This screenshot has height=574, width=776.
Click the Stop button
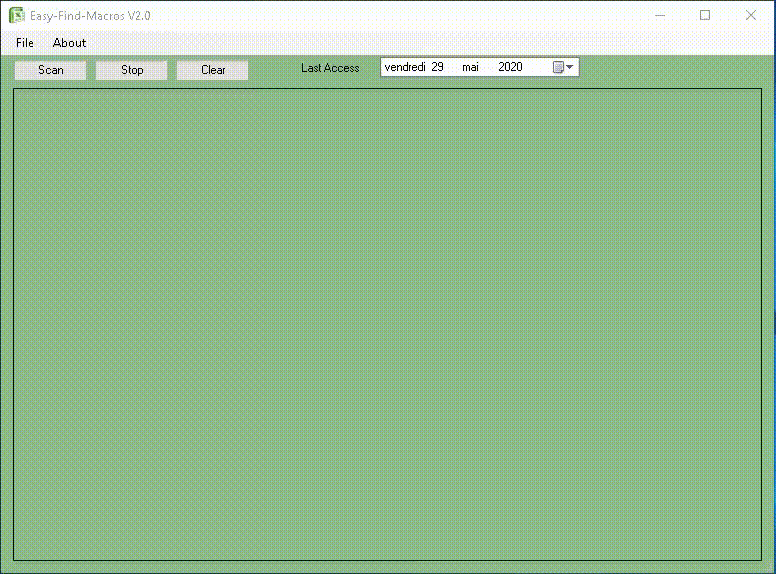(132, 70)
